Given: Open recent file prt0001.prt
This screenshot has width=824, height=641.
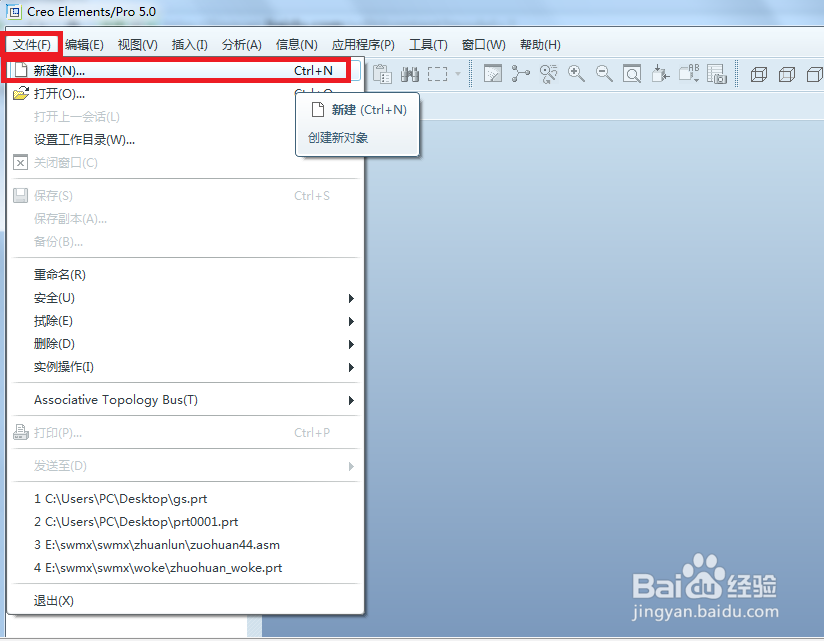Looking at the screenshot, I should click(x=184, y=522).
